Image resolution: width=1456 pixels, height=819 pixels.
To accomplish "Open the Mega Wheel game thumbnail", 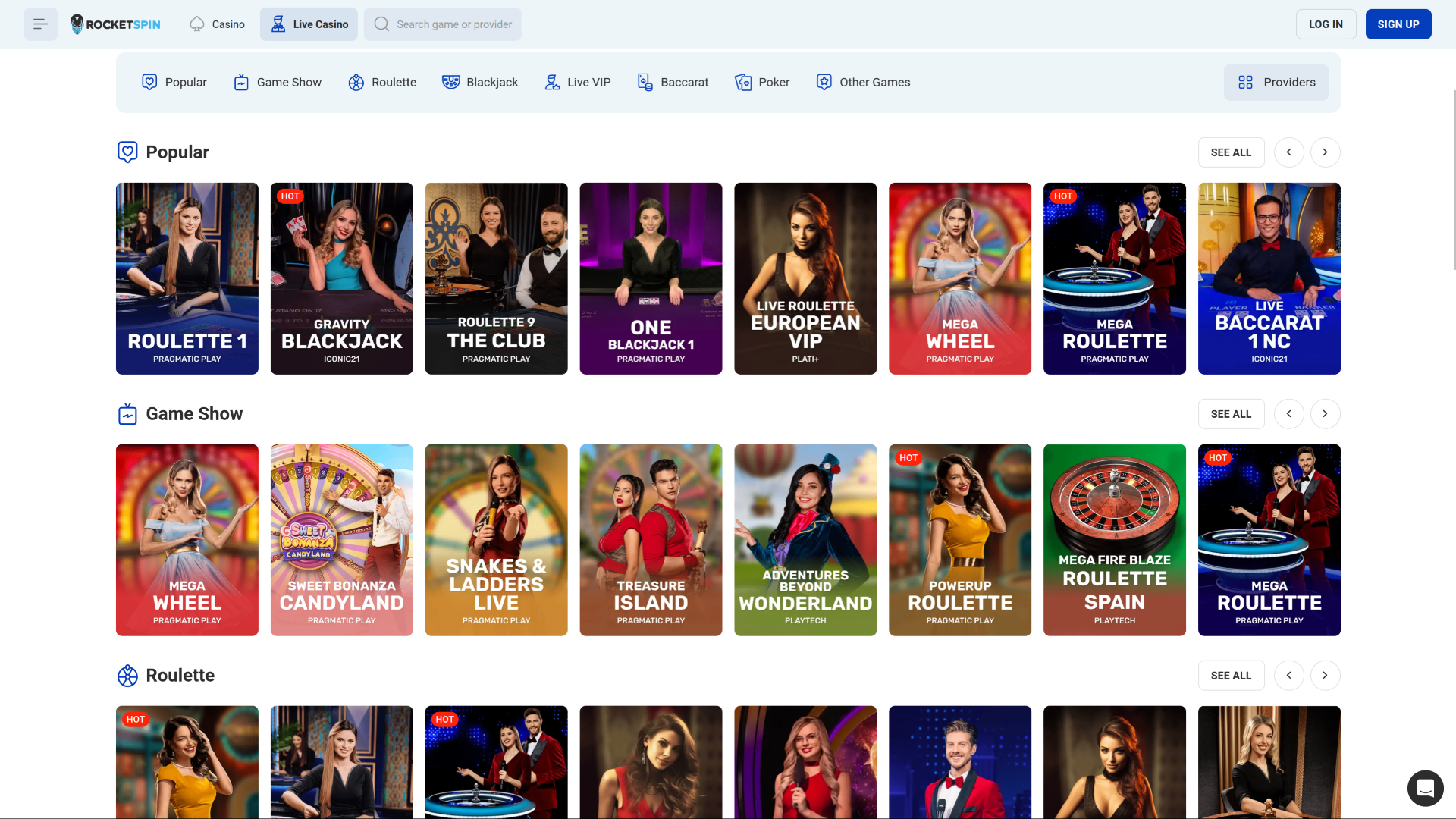I will [x=959, y=278].
